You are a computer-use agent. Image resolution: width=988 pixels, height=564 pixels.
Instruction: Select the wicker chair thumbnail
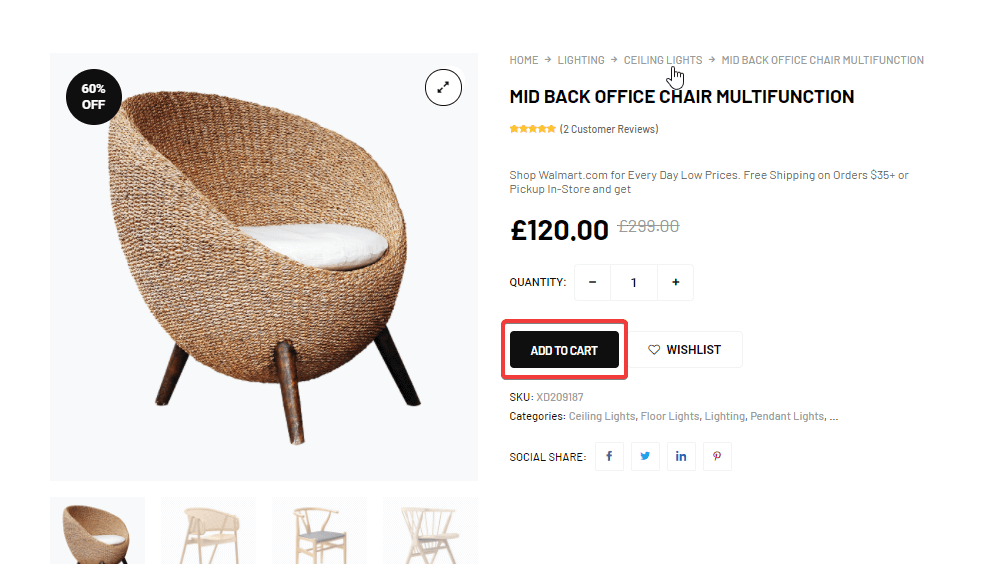pos(98,531)
